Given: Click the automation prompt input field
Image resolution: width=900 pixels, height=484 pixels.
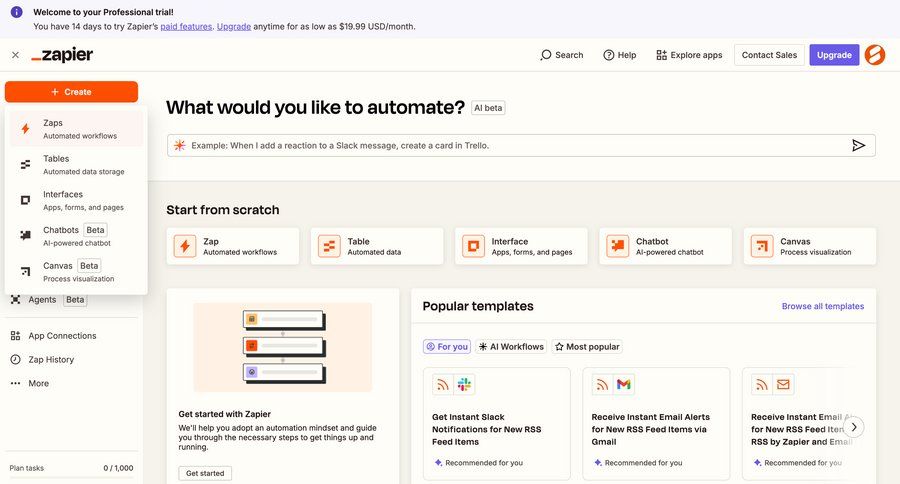Looking at the screenshot, I should (x=521, y=146).
